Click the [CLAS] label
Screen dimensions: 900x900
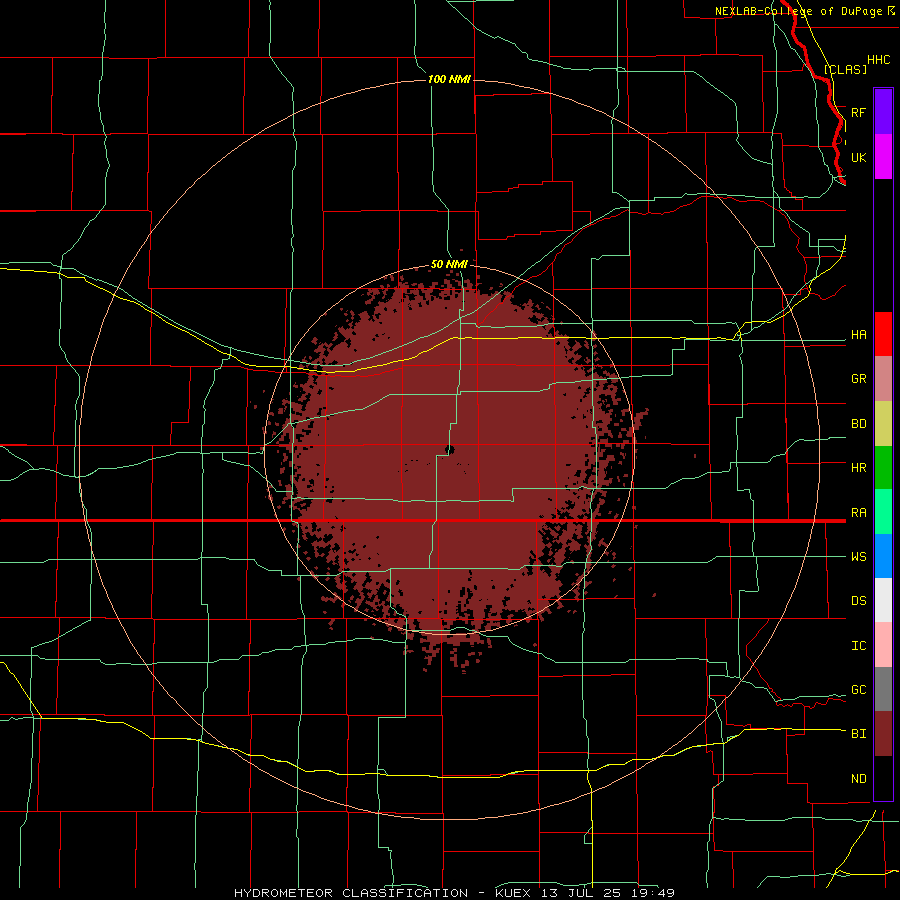pos(845,69)
